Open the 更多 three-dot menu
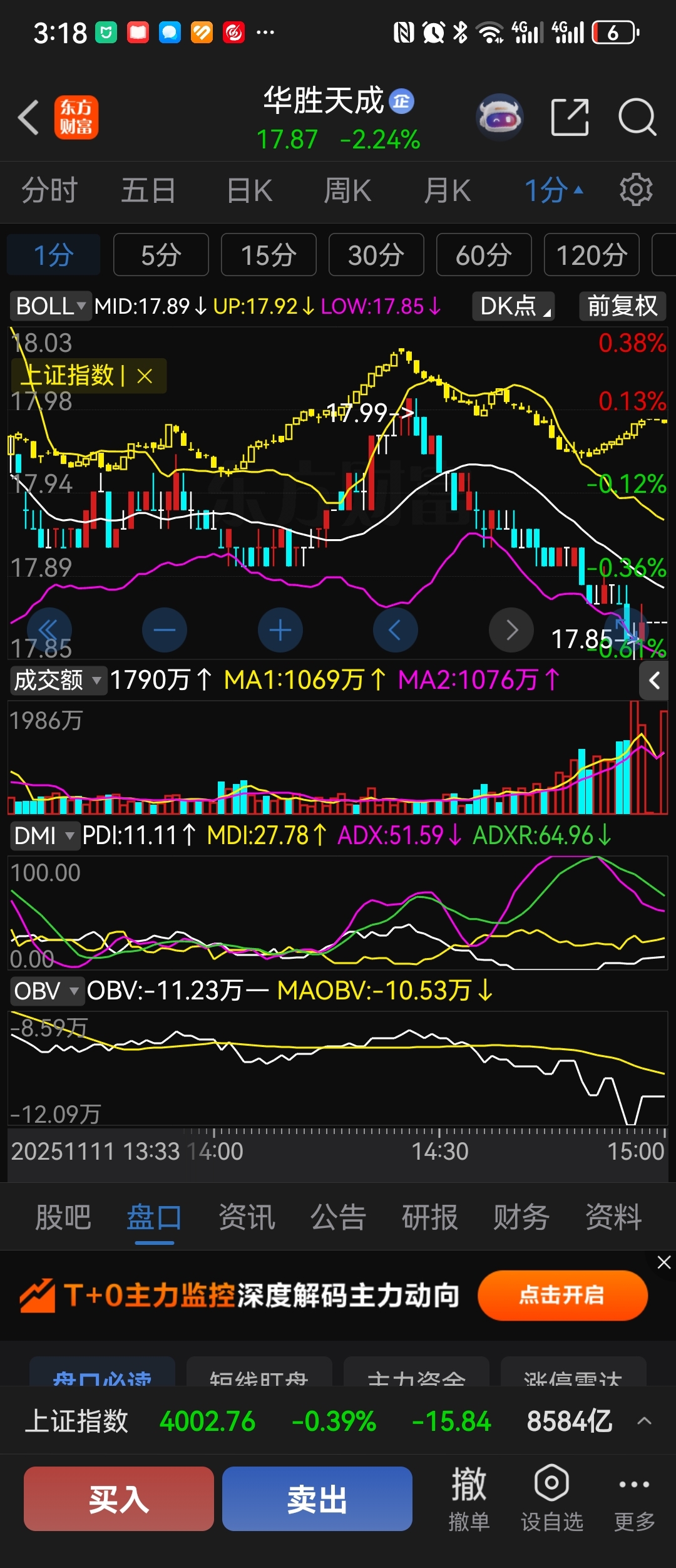This screenshot has width=676, height=1568. (634, 1499)
